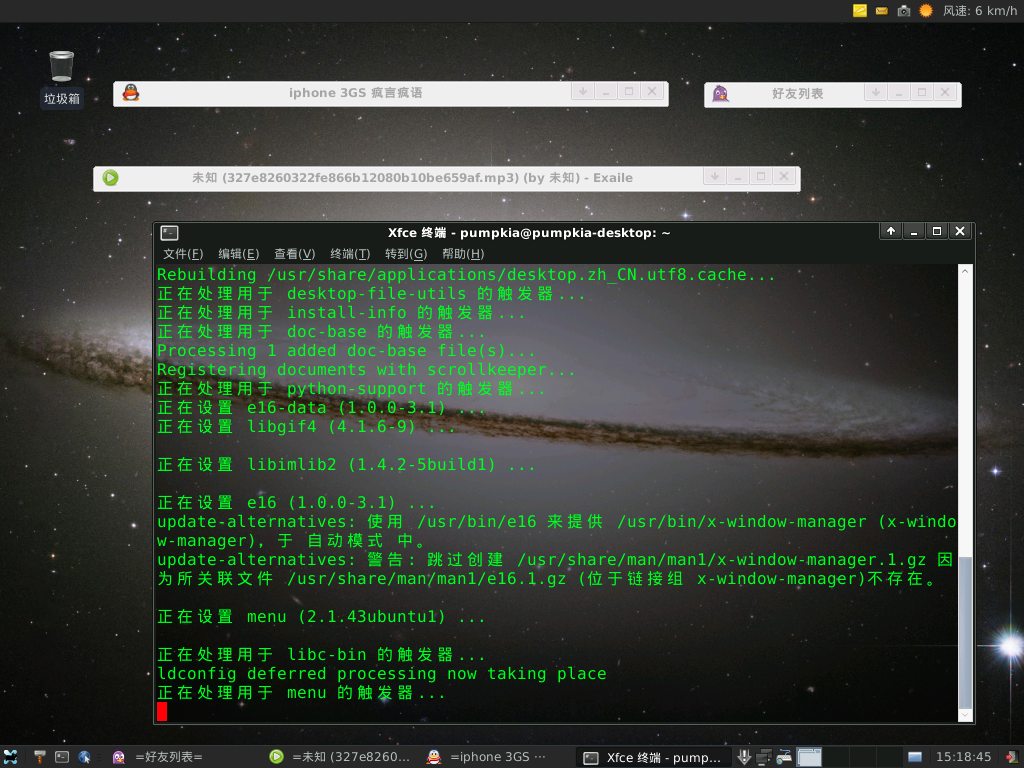Click the terminal scrollbar down arrow

[x=965, y=716]
